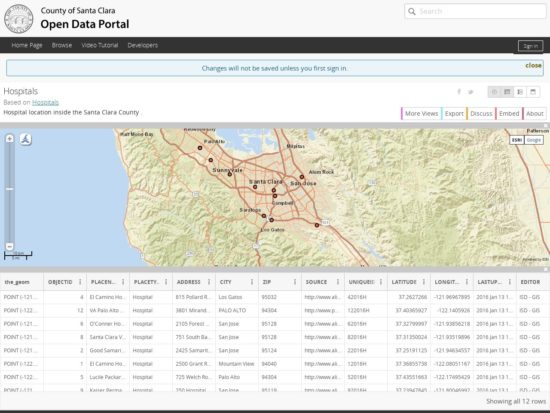Switch to the rich list view icon
550x413 pixels.
coord(494,92)
